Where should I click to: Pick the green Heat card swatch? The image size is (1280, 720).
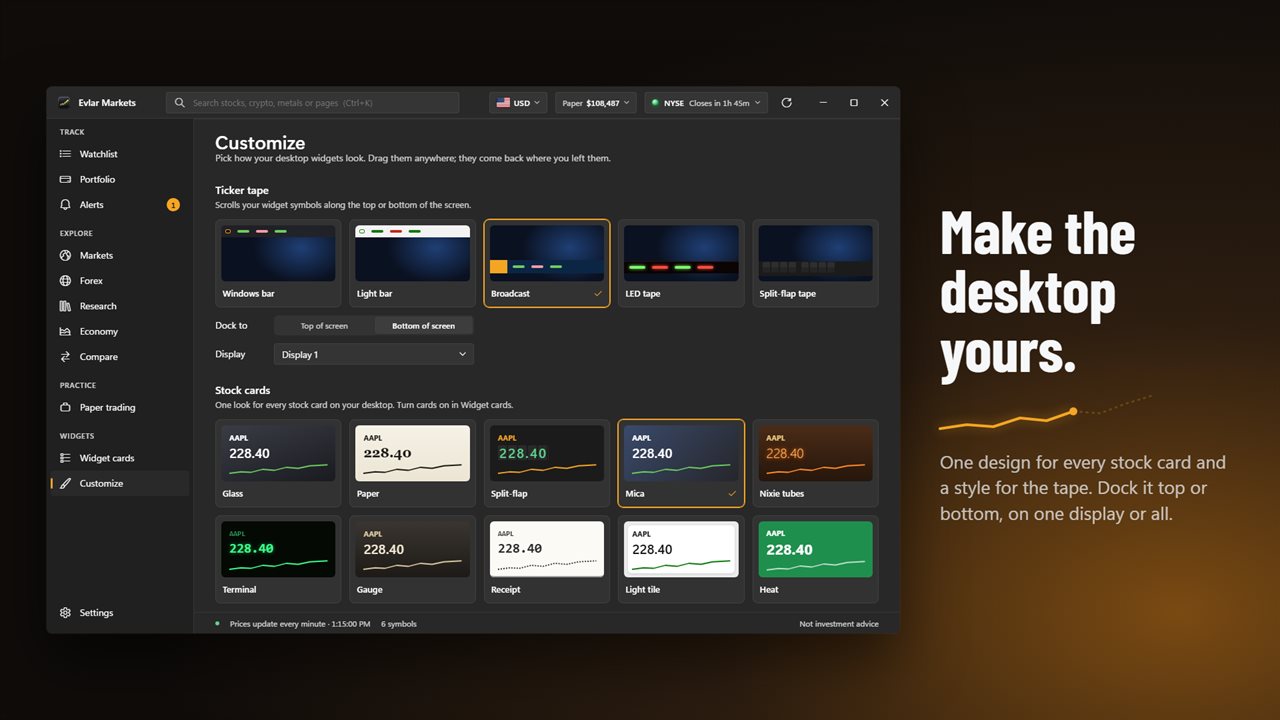pos(815,549)
